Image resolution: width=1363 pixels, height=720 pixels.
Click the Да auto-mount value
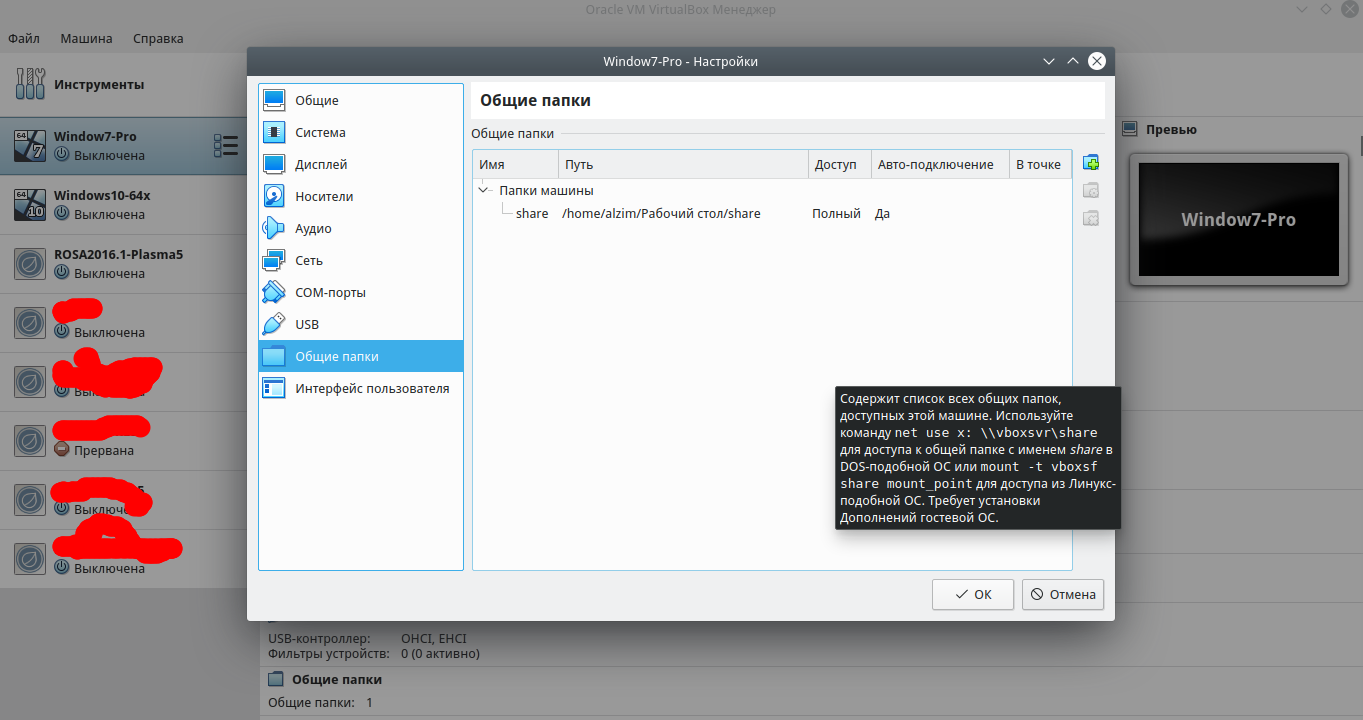(x=882, y=213)
